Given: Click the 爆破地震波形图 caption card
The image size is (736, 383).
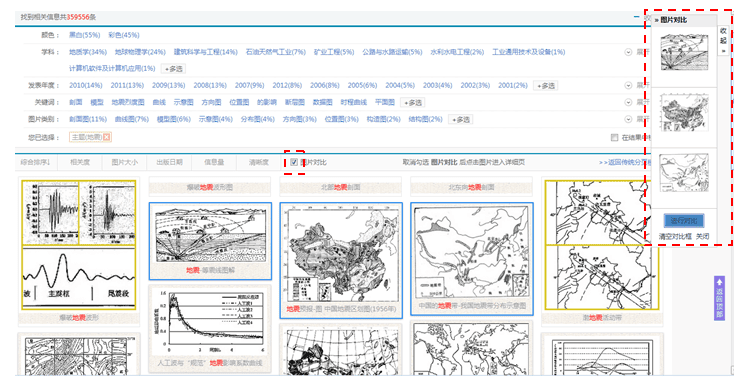Looking at the screenshot, I should [x=210, y=187].
